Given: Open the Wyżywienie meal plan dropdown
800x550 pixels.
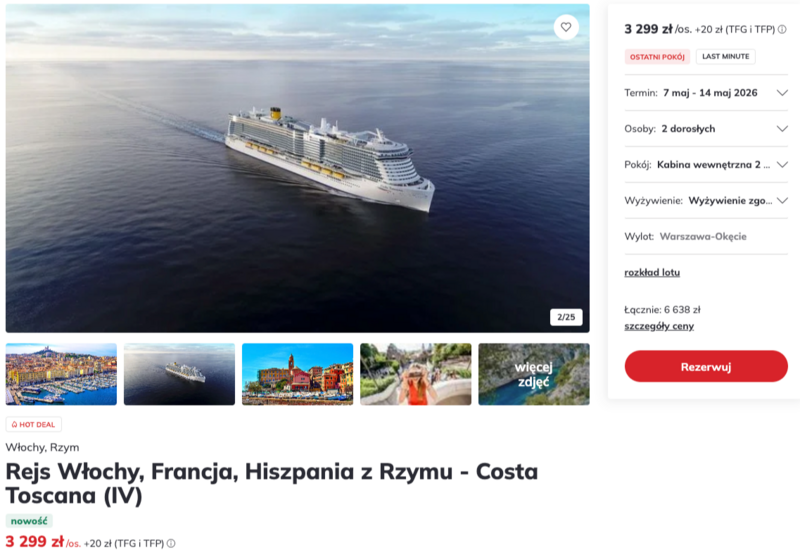Looking at the screenshot, I should click(x=782, y=200).
